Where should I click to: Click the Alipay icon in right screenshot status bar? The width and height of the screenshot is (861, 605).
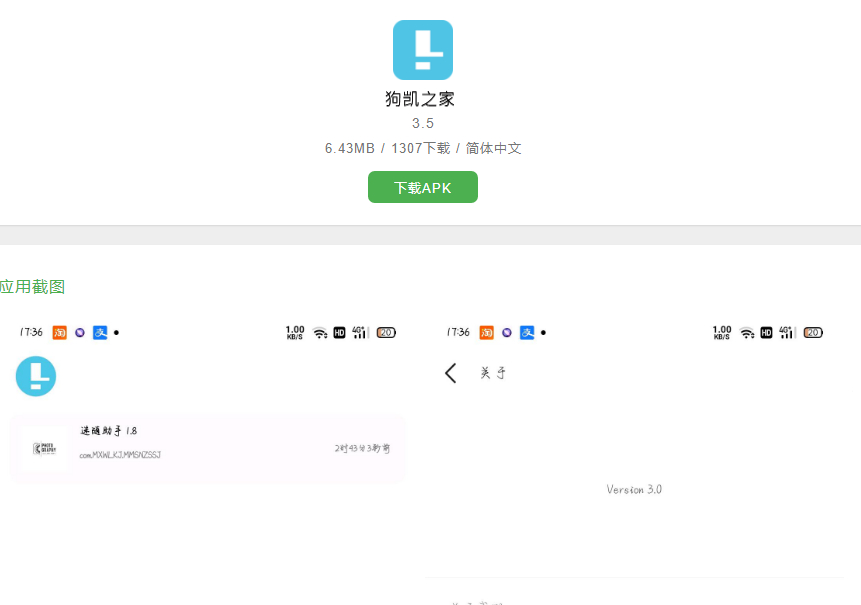click(527, 333)
